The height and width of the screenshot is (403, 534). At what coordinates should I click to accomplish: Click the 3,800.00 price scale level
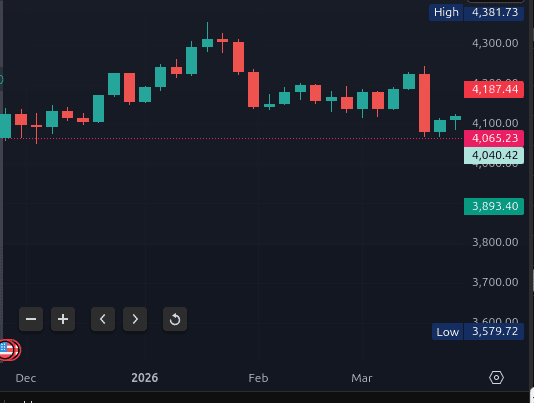point(495,242)
